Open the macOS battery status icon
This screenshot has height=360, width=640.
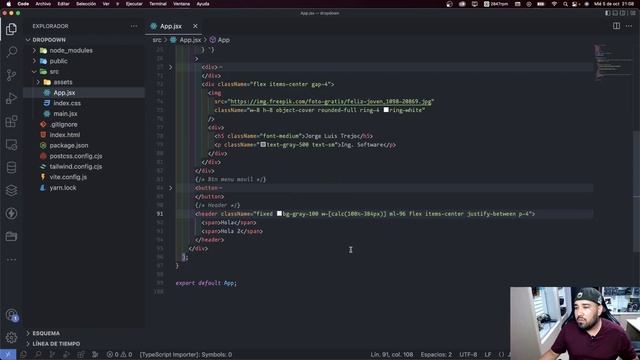(541, 4)
